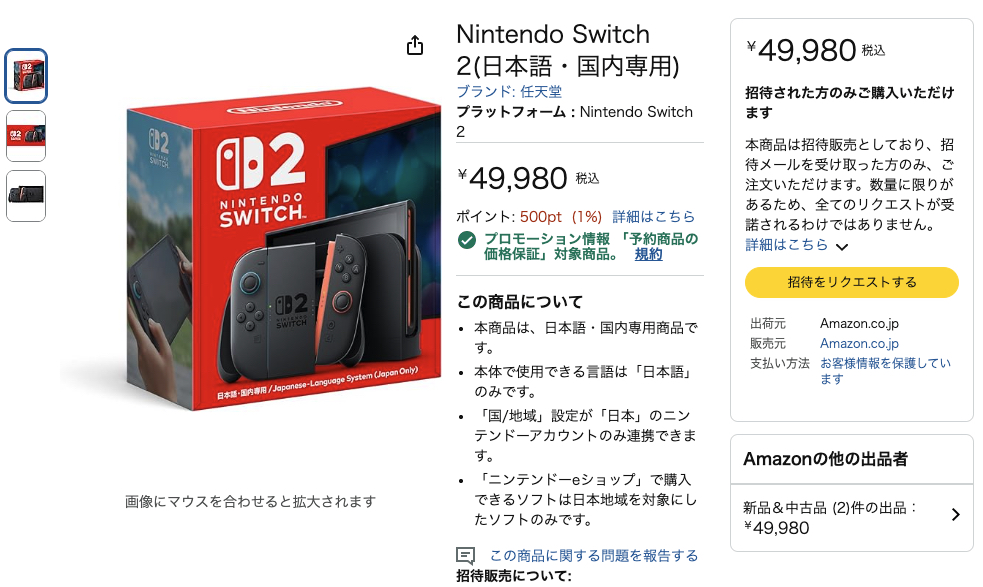Open the 詳細はこちら link beside points
The height and width of the screenshot is (587, 983).
point(653,216)
